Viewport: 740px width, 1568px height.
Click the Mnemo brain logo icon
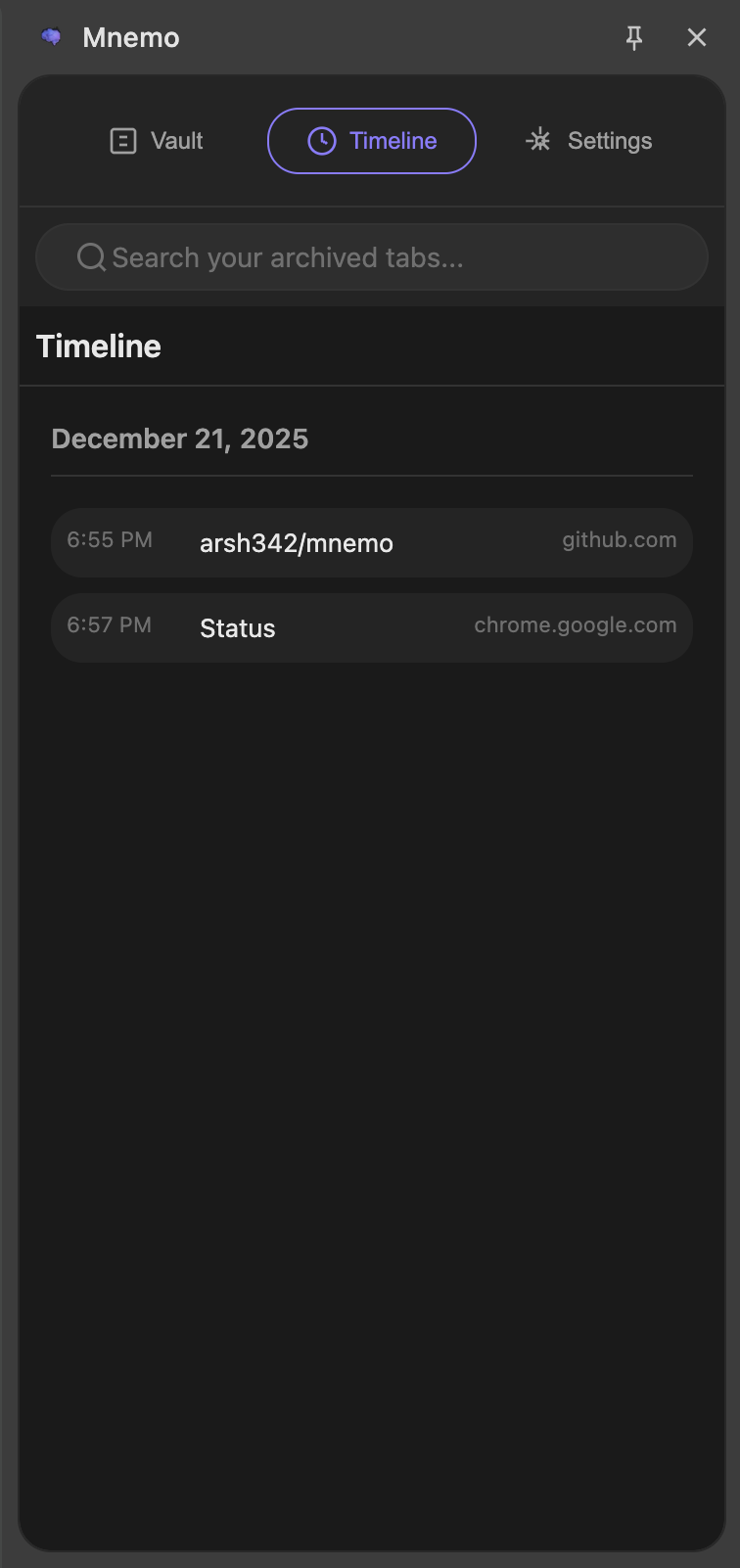(51, 37)
